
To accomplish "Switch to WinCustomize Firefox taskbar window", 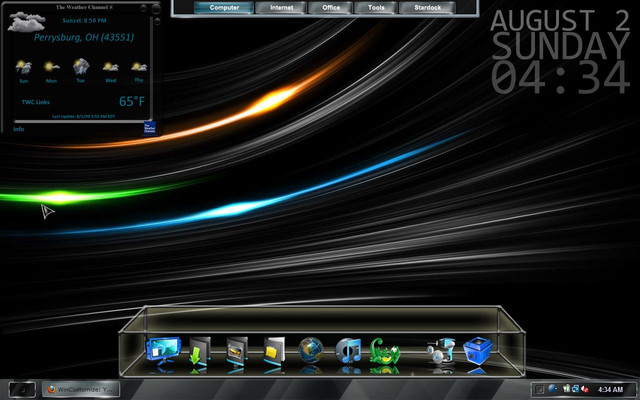I will pyautogui.click(x=81, y=389).
